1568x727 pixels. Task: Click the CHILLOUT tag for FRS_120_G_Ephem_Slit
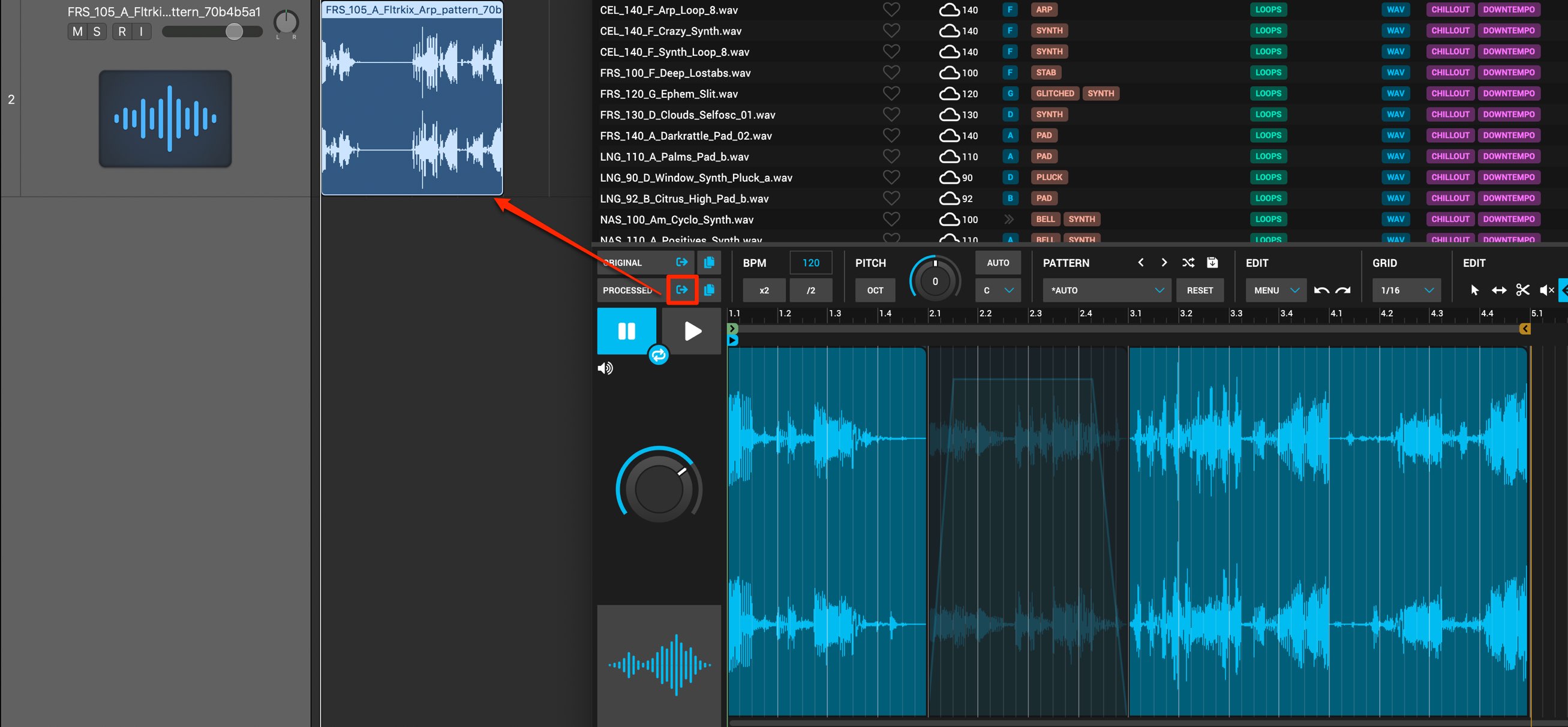[1450, 93]
